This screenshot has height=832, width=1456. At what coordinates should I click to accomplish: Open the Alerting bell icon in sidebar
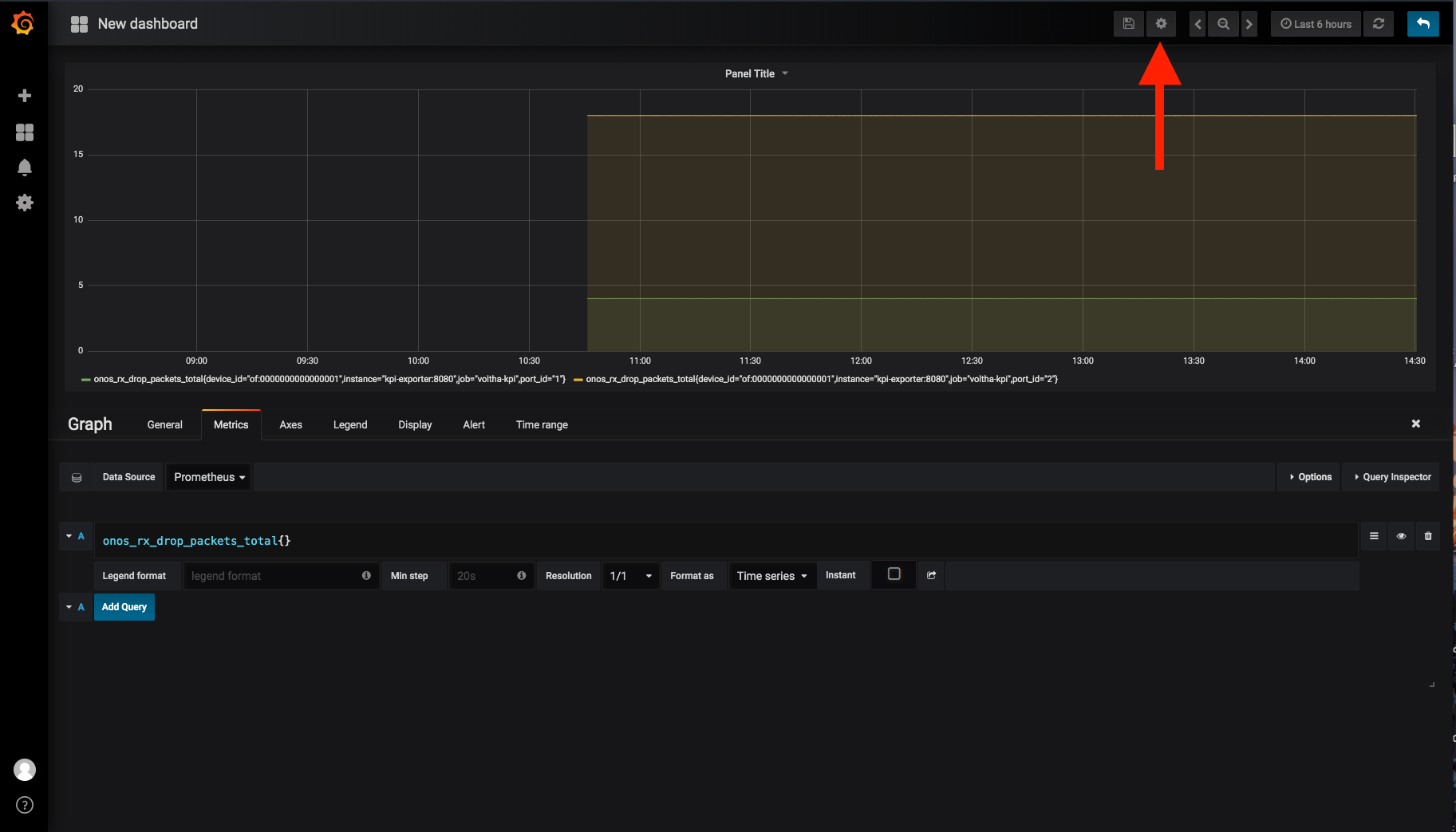(x=25, y=168)
